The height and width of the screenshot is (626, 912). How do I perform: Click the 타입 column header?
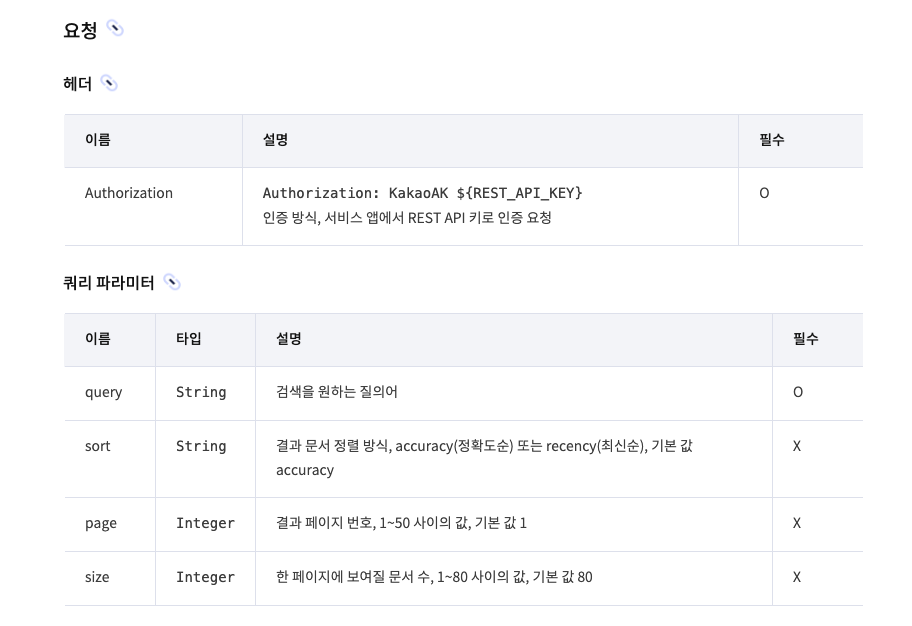pos(188,339)
